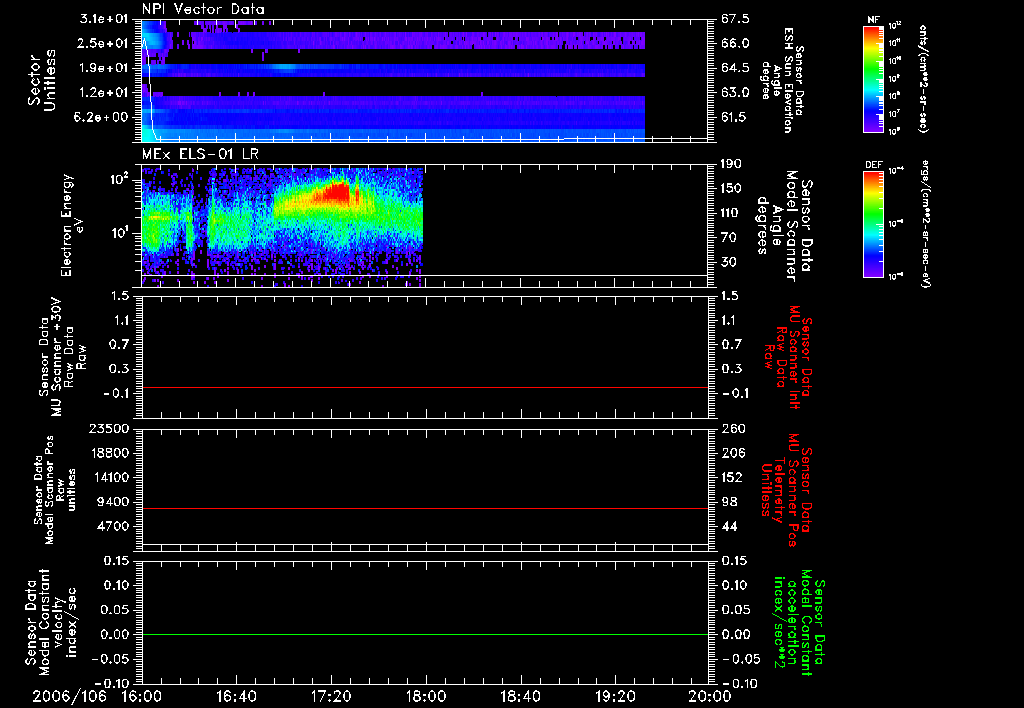Click the 'ergs/(cm**2-sr-sec-eV)' units label
This screenshot has height=708, width=1024.
coord(925,224)
